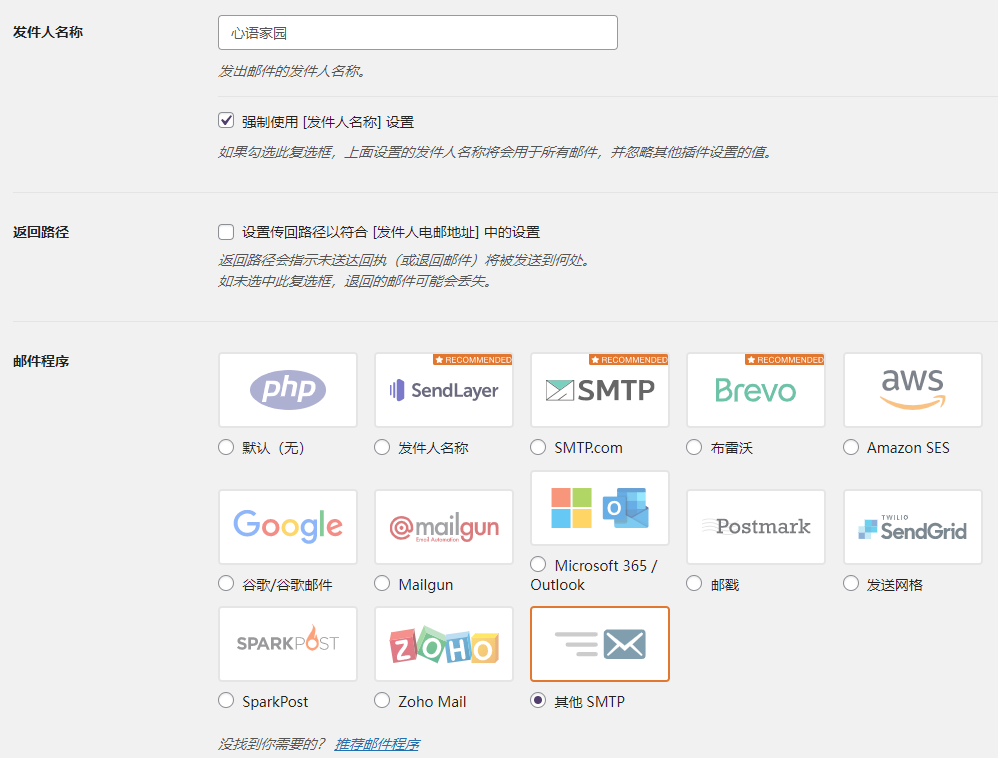998x758 pixels.
Task: Click the 如未选中此复选框 warning text
Action: 355,281
